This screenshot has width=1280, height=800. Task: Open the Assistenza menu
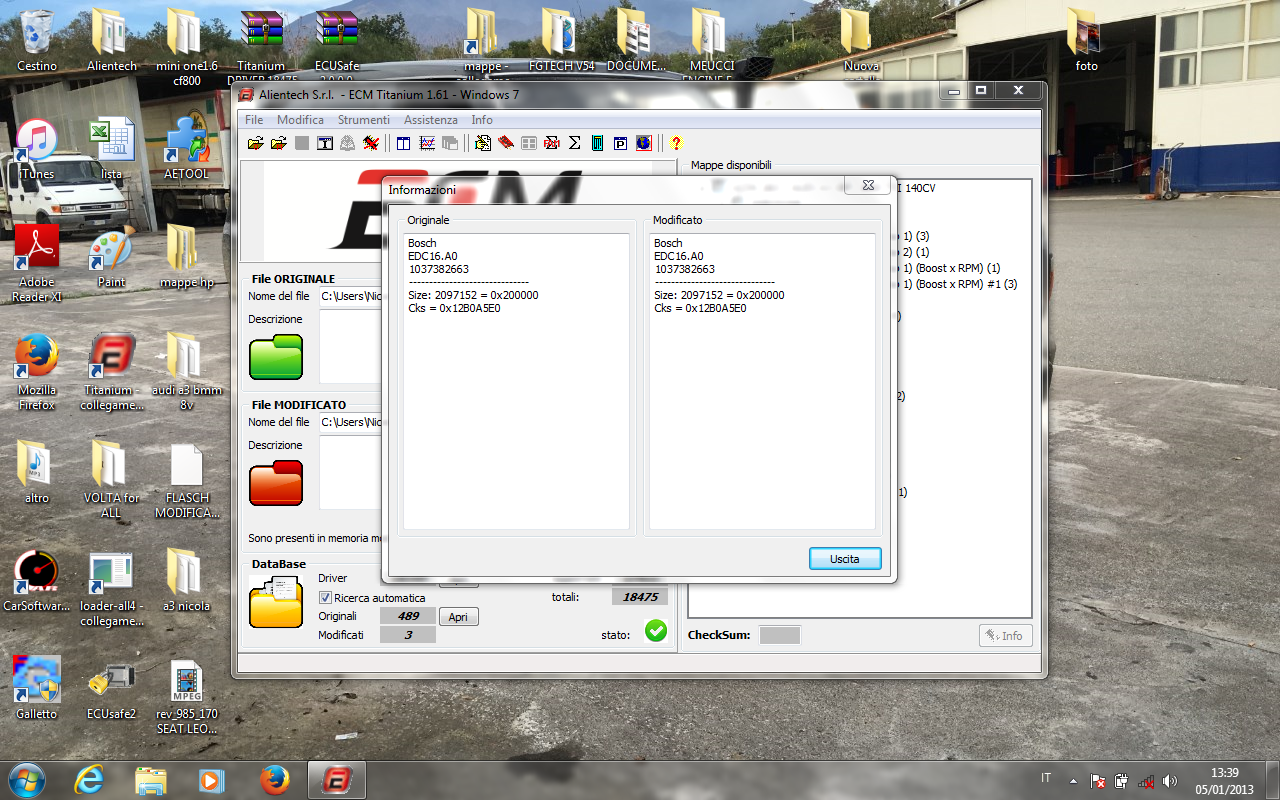431,120
